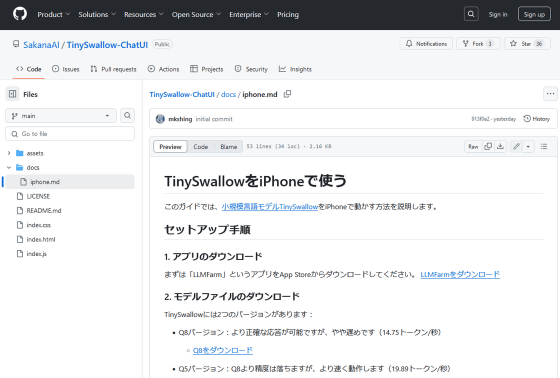Open the Pull requests tab
This screenshot has width=560, height=378.
(113, 69)
